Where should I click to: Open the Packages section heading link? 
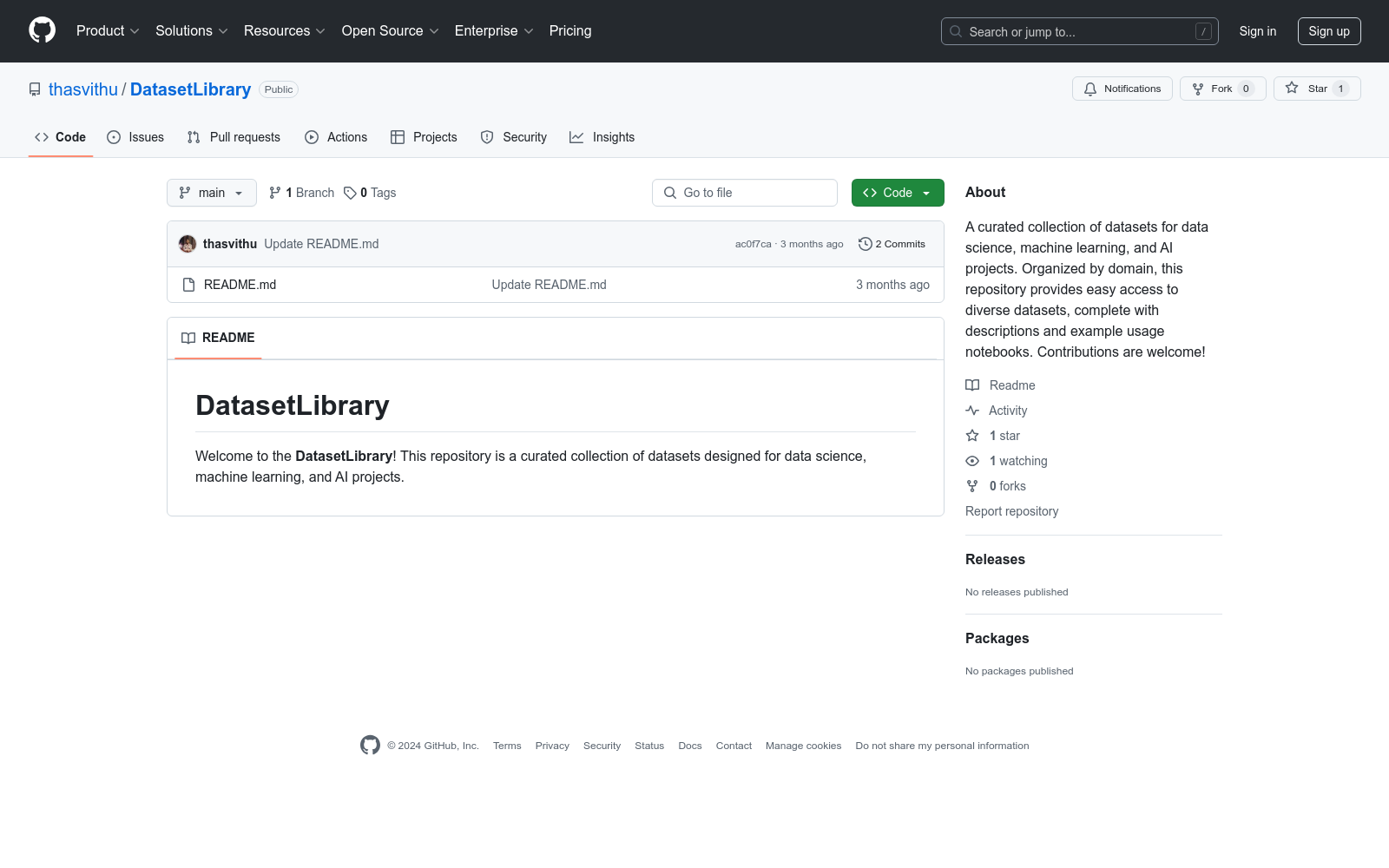tap(997, 639)
